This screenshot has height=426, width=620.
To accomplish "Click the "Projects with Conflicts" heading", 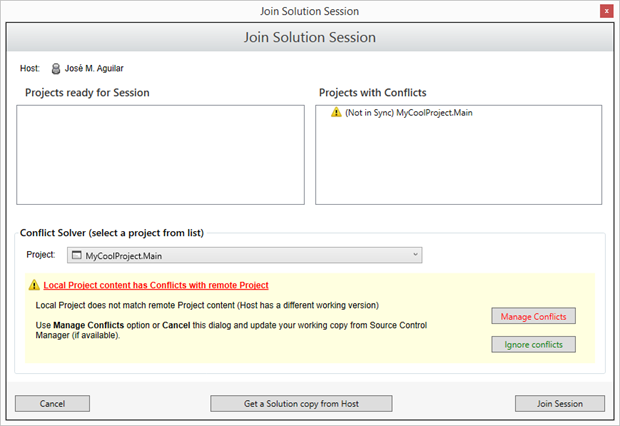I will (372, 93).
